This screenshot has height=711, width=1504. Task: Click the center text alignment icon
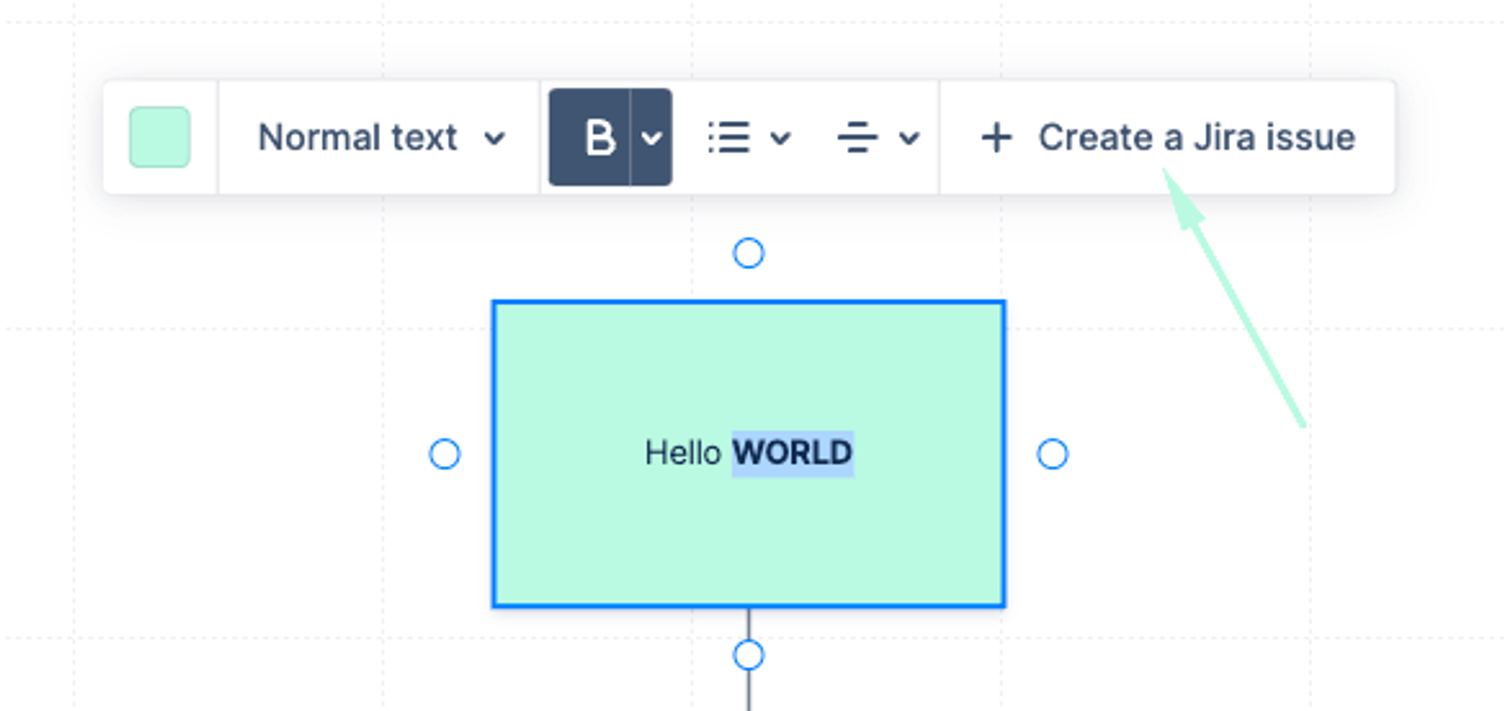click(x=857, y=137)
